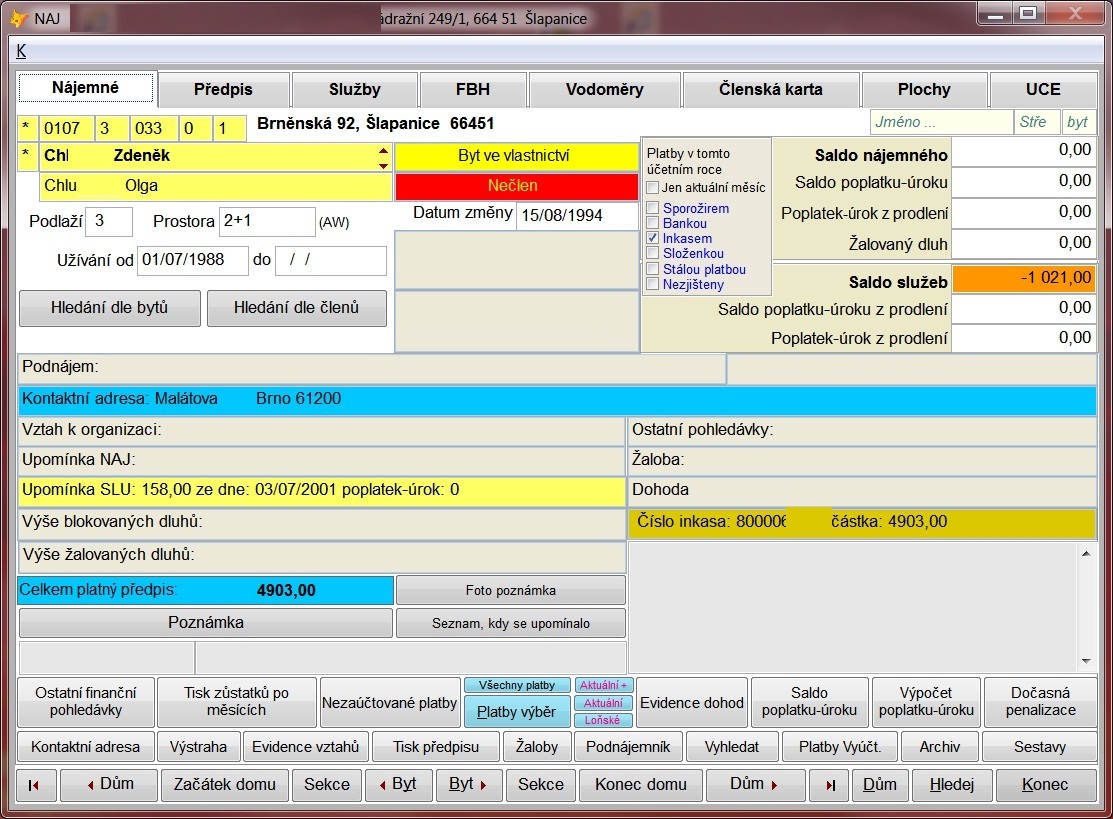
Task: Click the Aktuální + button
Action: click(603, 686)
